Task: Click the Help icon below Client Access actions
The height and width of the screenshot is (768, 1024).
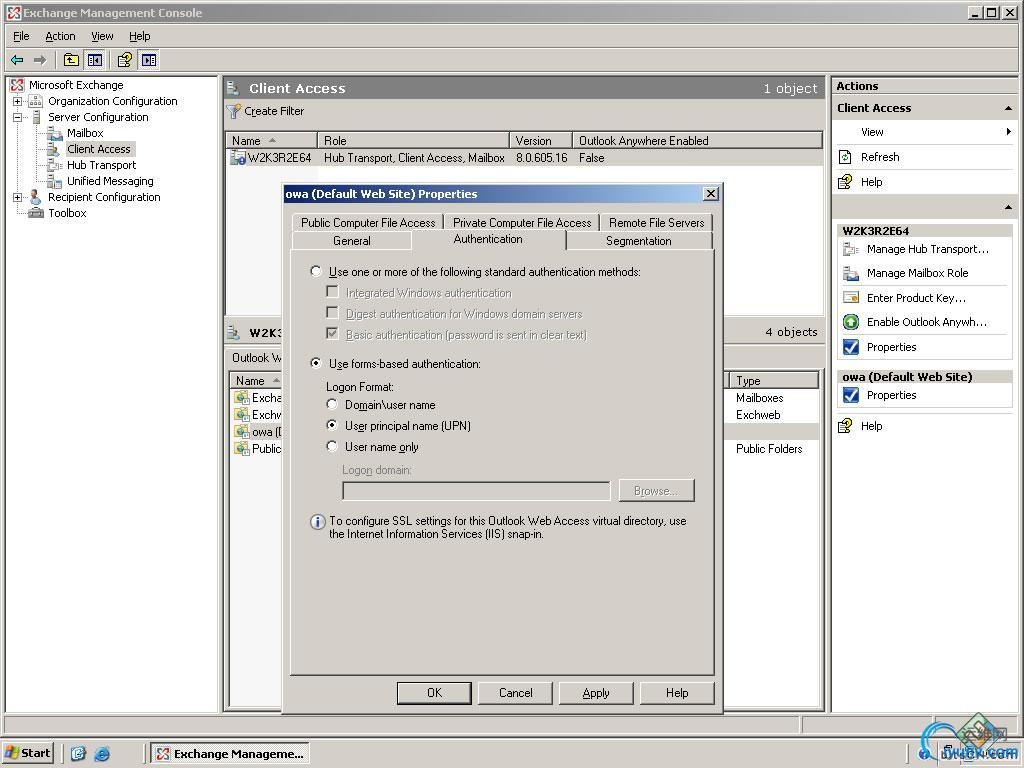Action: click(x=845, y=182)
